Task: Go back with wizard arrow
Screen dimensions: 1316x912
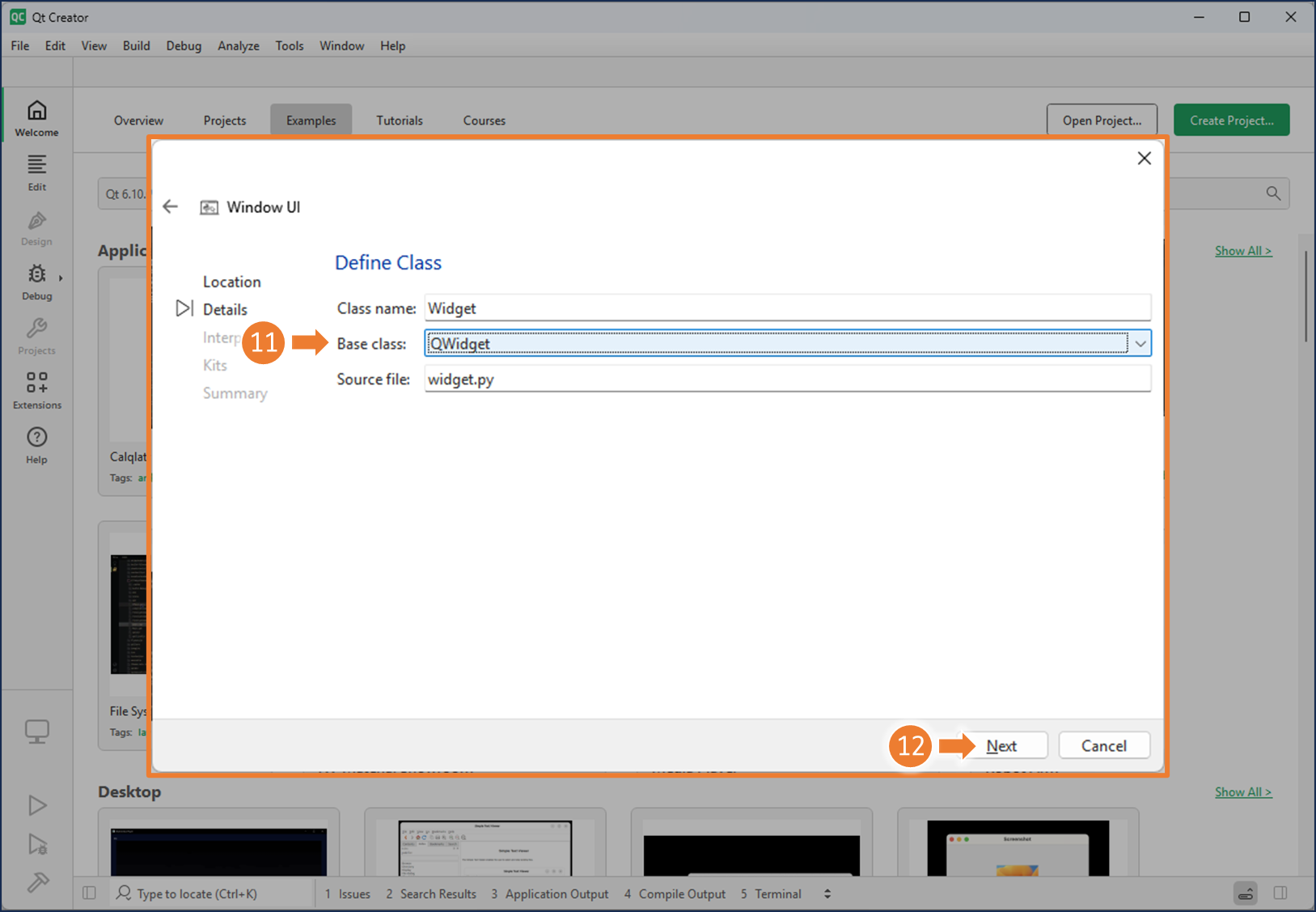Action: tap(170, 206)
